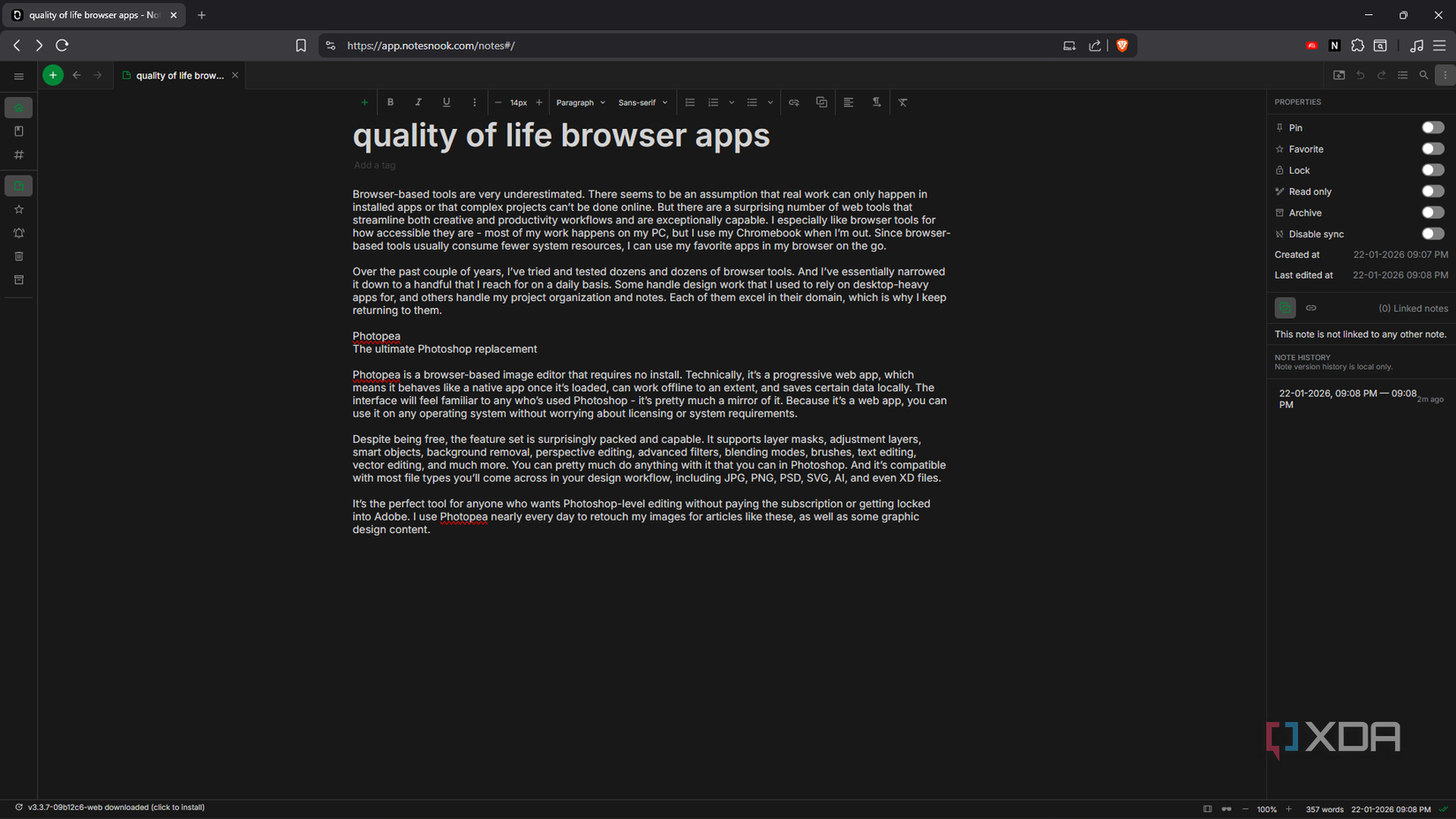Select the 'quality of life brow...' note tab
This screenshot has width=1456, height=819.
pyautogui.click(x=179, y=76)
